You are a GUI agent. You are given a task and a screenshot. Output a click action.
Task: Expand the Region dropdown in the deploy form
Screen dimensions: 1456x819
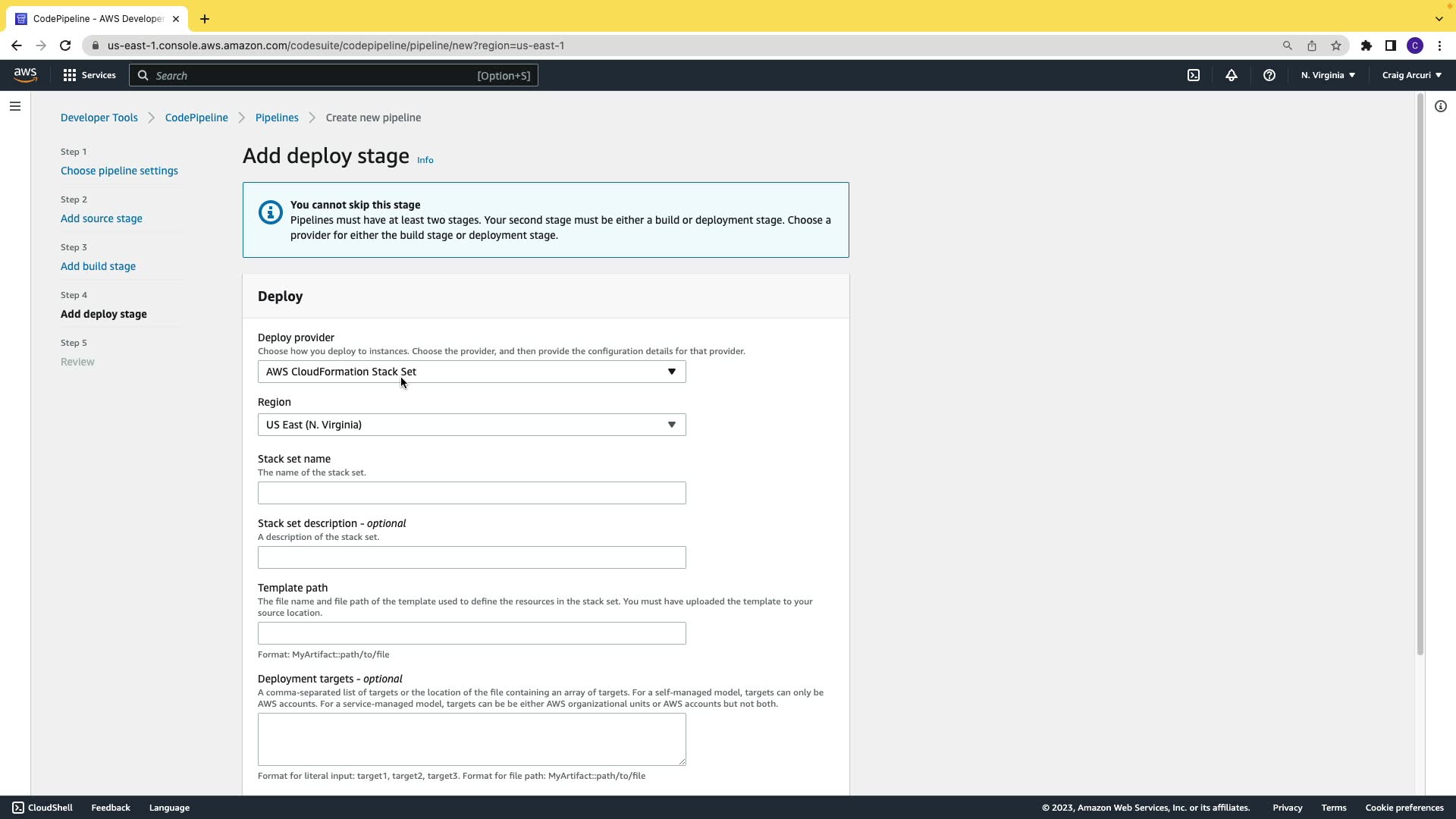tap(472, 425)
